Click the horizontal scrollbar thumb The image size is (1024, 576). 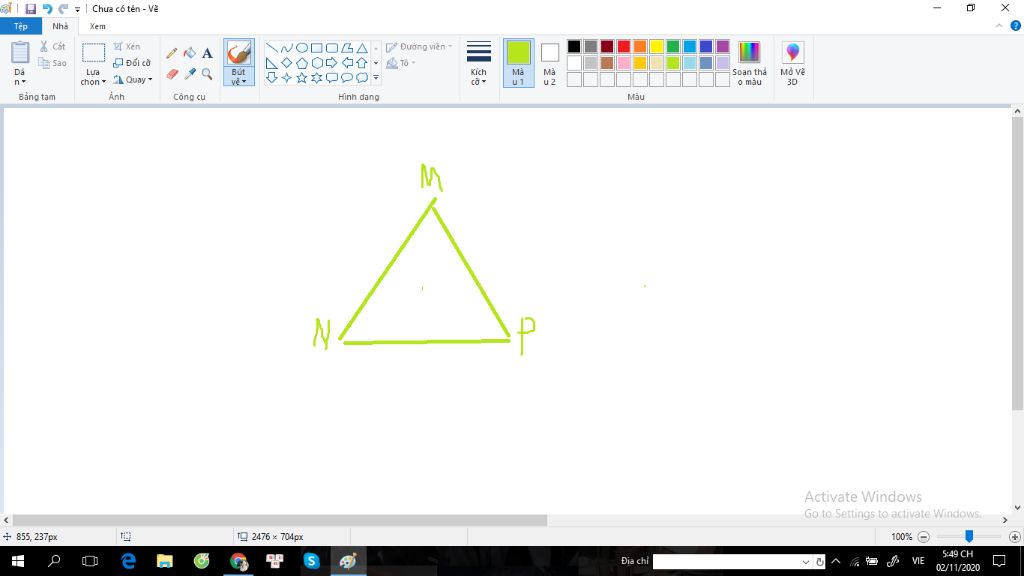280,520
